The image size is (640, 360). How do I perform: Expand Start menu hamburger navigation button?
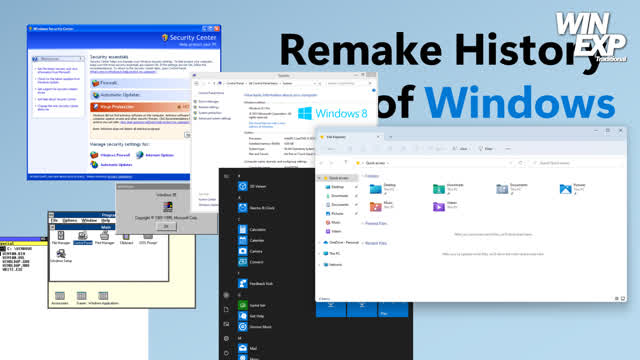pos(227,176)
